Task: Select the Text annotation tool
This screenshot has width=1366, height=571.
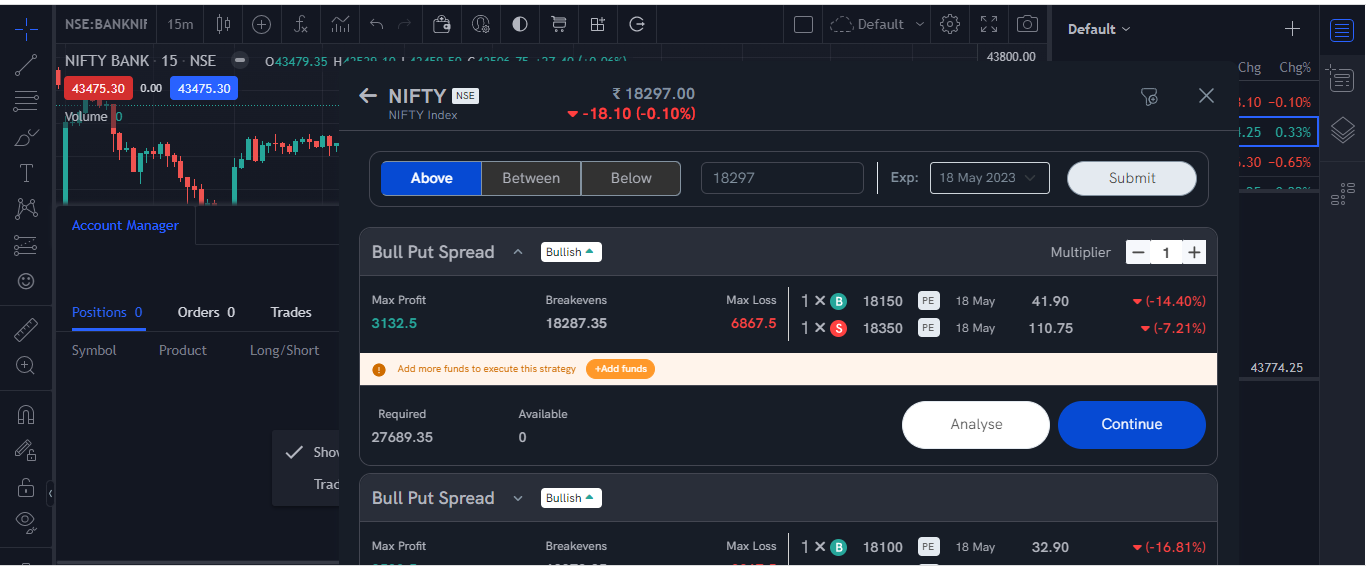Action: pyautogui.click(x=26, y=173)
